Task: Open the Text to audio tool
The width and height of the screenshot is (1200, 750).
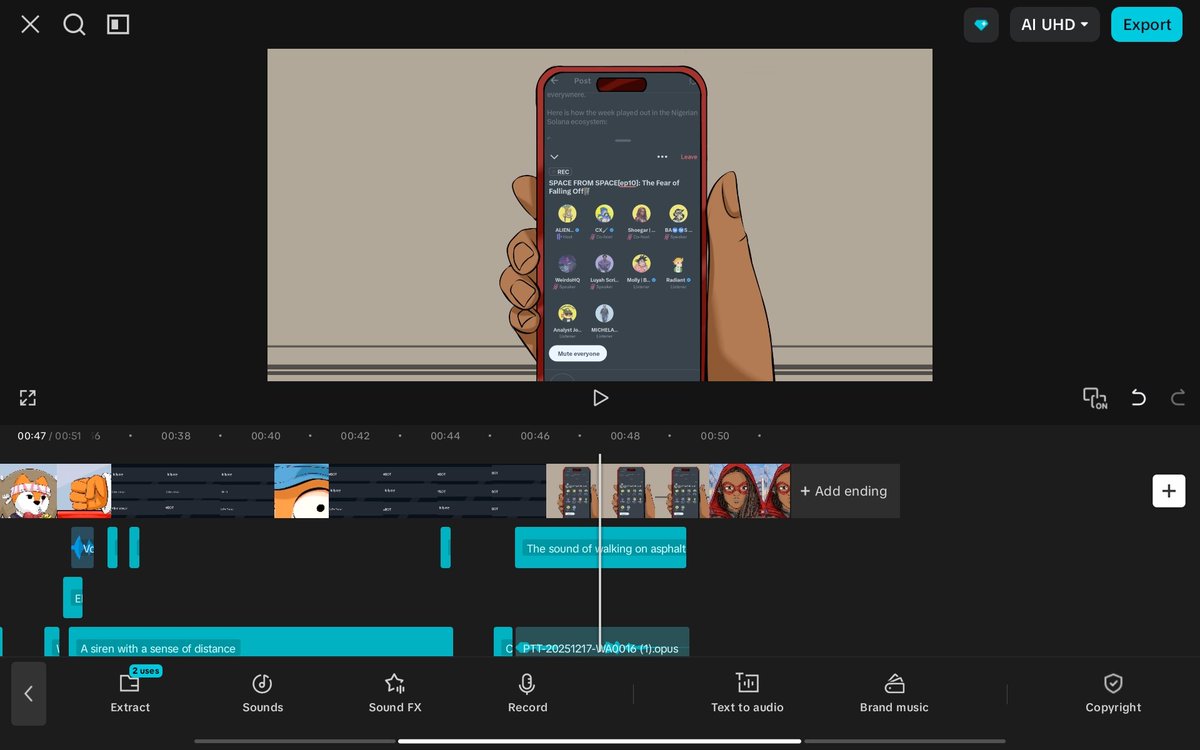Action: [747, 693]
